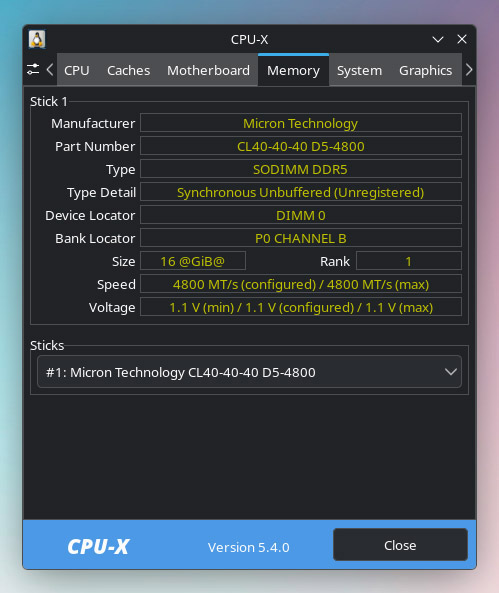Screen dimensions: 499x593
Task: Click the Speed label
Action: 116,285
